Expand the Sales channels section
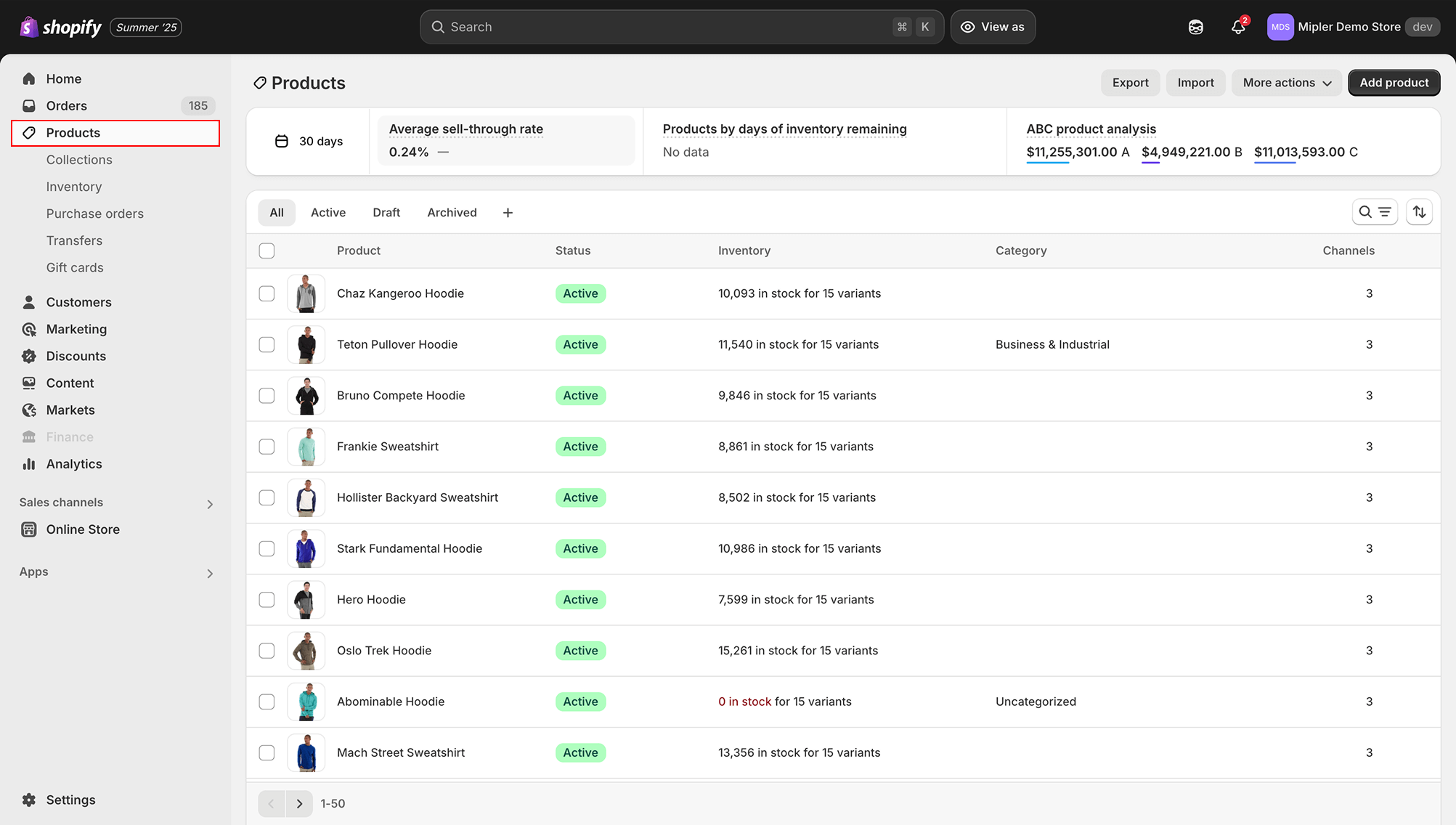 point(210,504)
